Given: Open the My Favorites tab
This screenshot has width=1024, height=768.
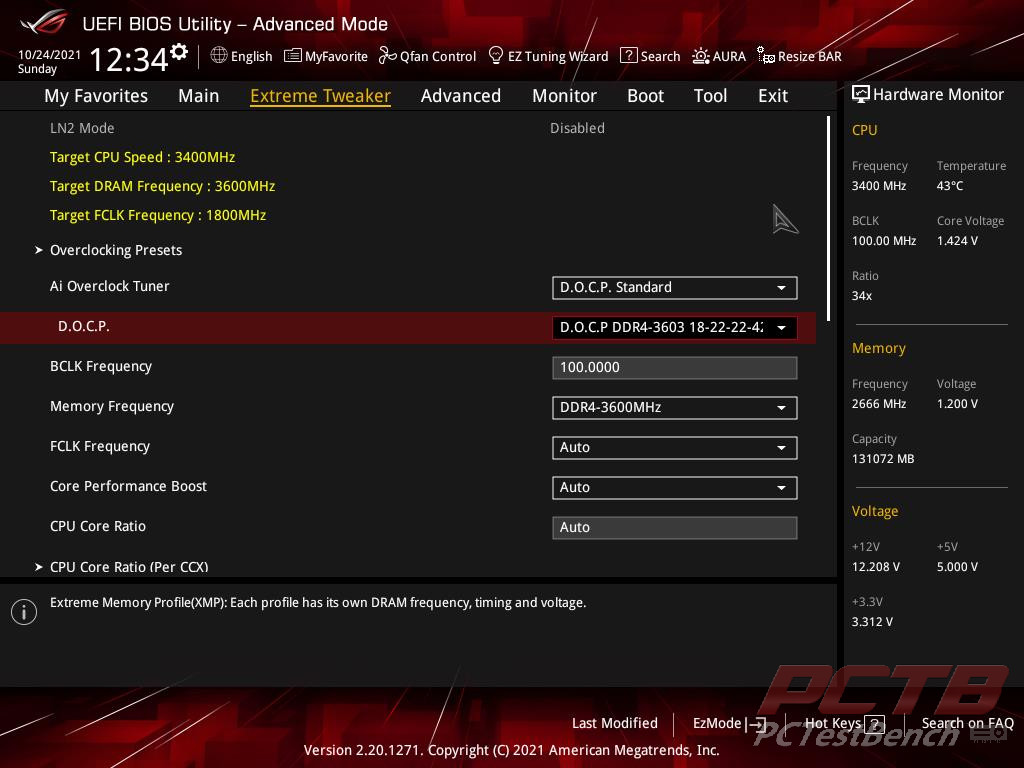Looking at the screenshot, I should (x=96, y=96).
